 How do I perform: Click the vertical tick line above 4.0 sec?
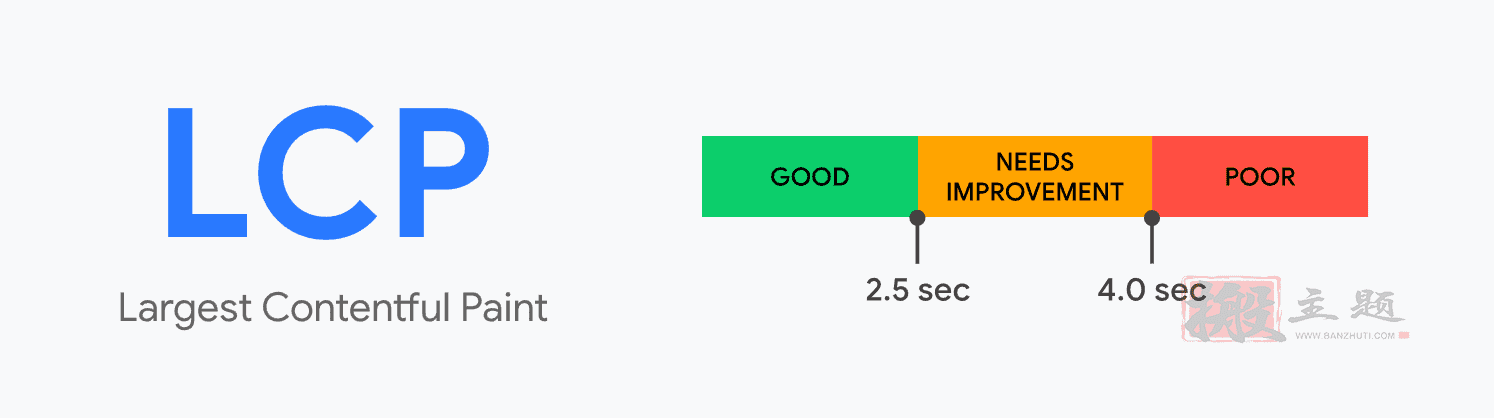click(1152, 244)
